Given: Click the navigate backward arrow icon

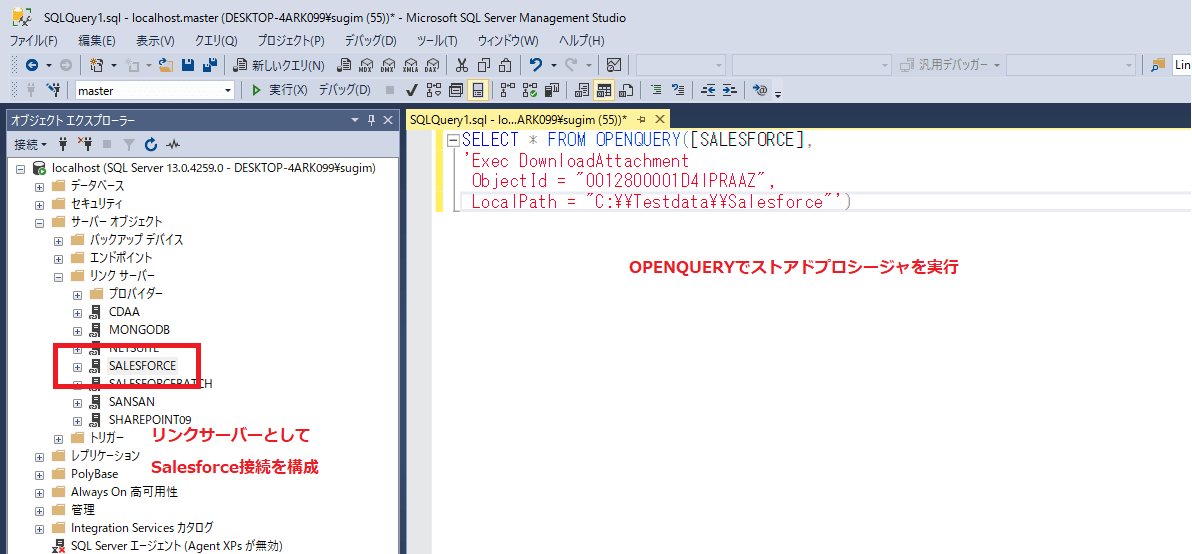Looking at the screenshot, I should [x=32, y=65].
